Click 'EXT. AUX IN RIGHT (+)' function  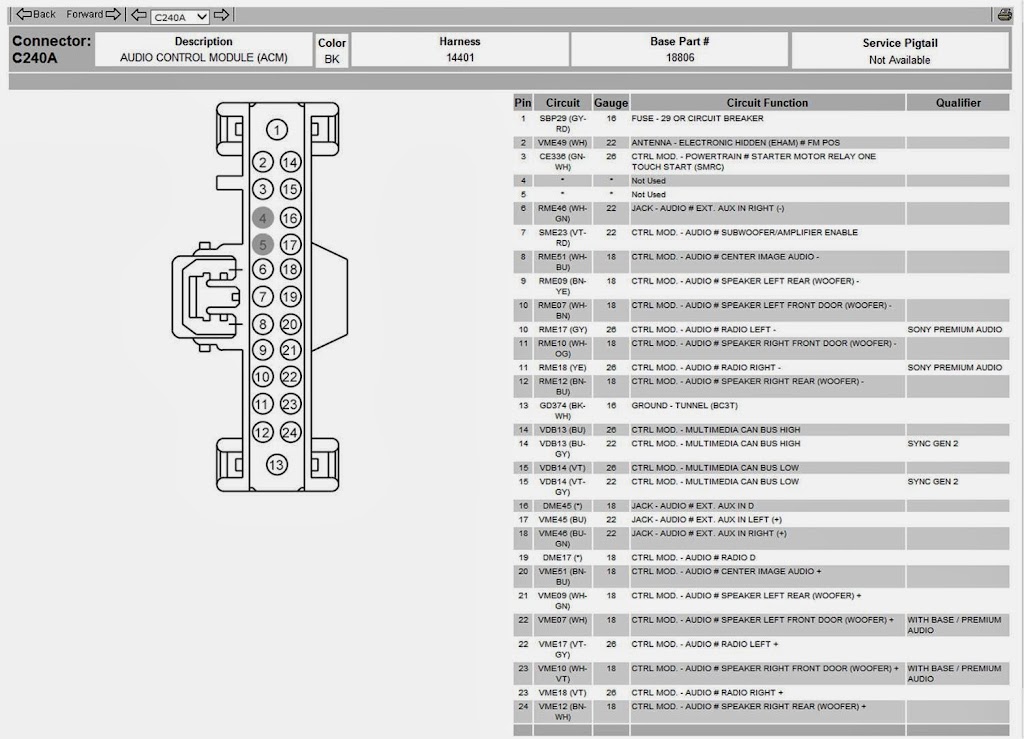(709, 533)
